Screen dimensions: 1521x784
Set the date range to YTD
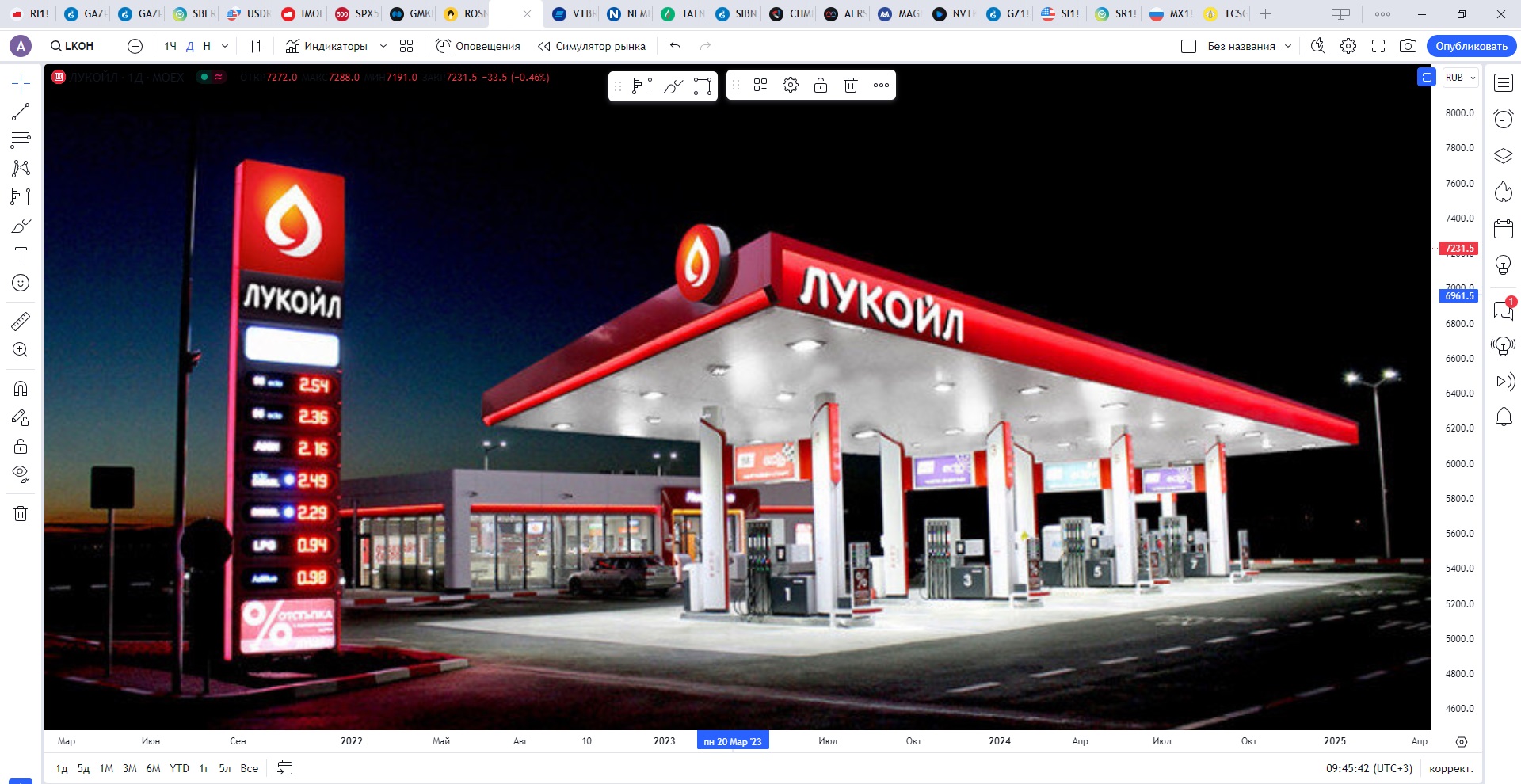pyautogui.click(x=180, y=768)
